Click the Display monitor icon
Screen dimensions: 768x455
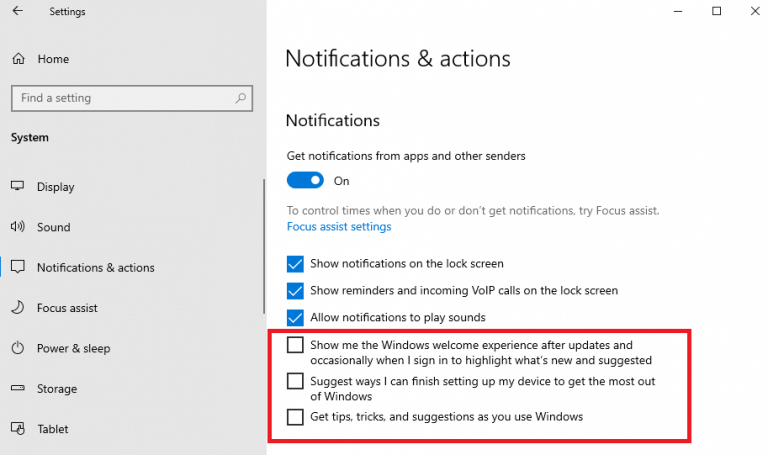18,186
